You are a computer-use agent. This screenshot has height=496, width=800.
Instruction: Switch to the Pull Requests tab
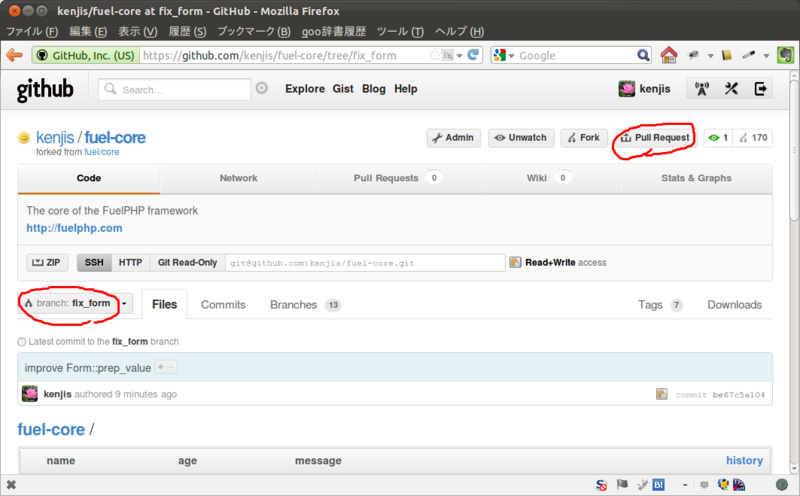point(397,178)
